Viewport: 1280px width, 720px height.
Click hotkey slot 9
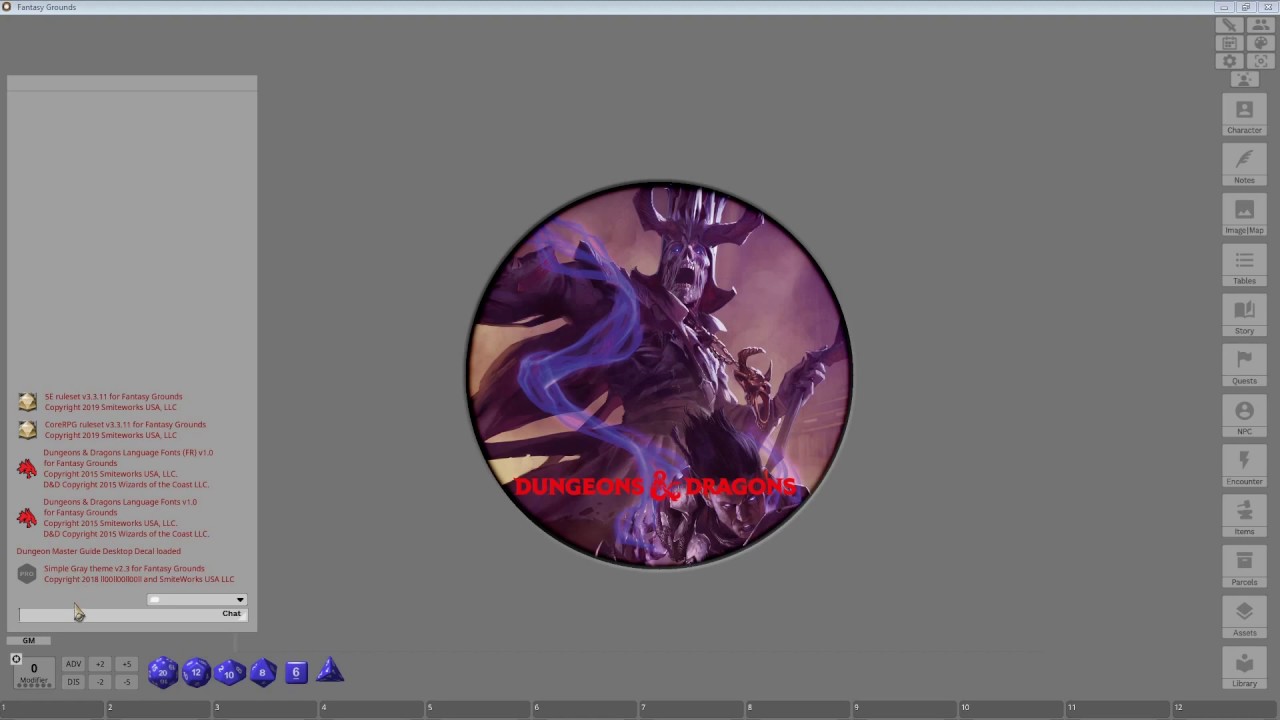tap(907, 708)
